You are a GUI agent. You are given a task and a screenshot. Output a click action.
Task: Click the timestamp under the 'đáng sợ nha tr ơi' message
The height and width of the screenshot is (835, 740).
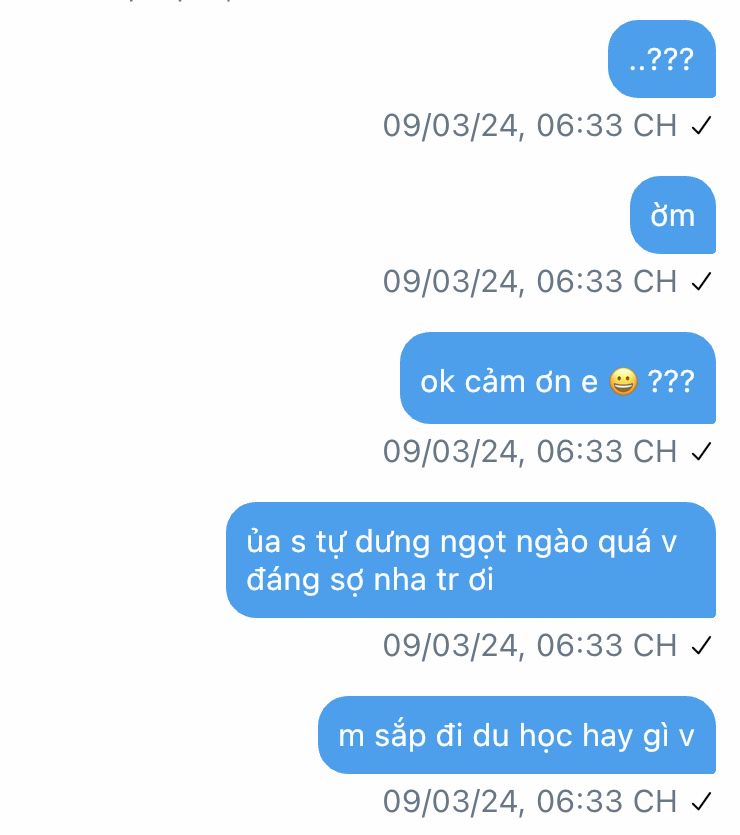point(530,646)
